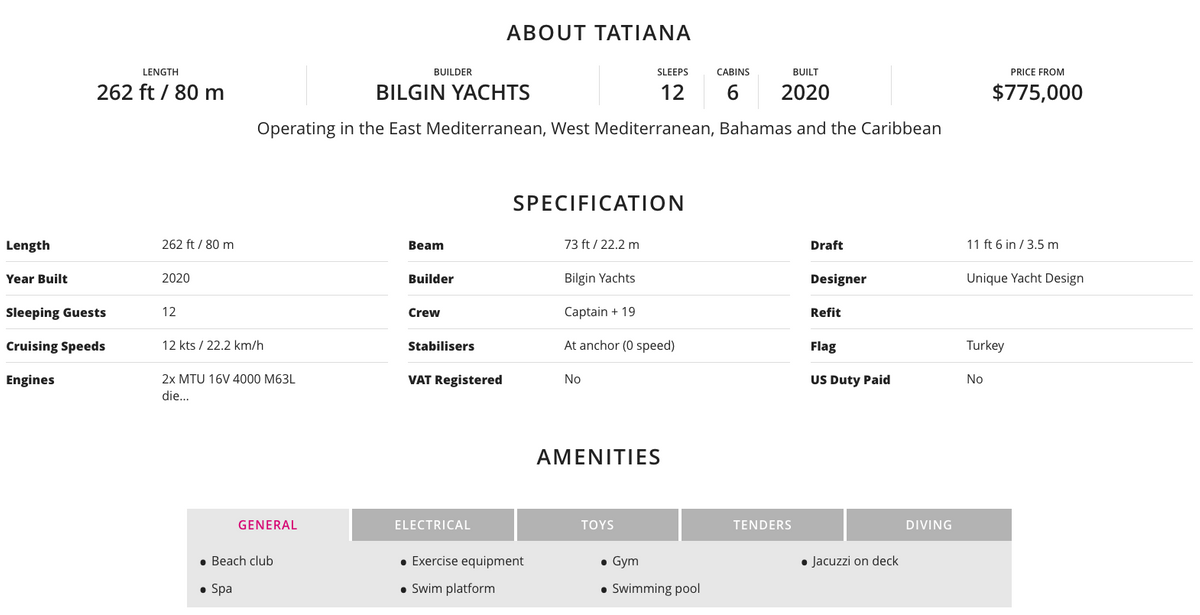Image resolution: width=1200 pixels, height=615 pixels.
Task: Select the Toys amenities tab
Action: click(x=597, y=525)
